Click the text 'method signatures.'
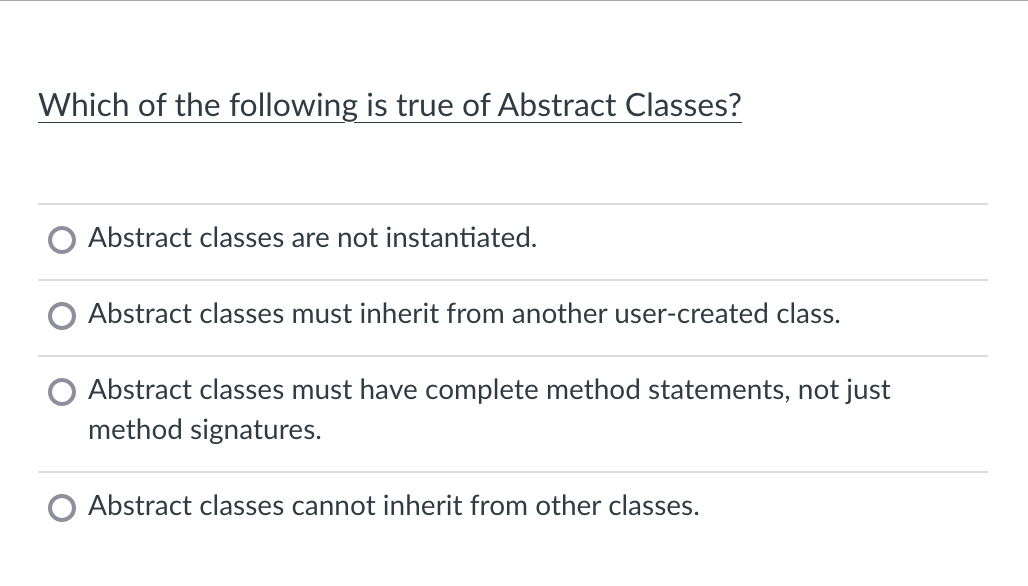Image resolution: width=1028 pixels, height=586 pixels. 205,431
